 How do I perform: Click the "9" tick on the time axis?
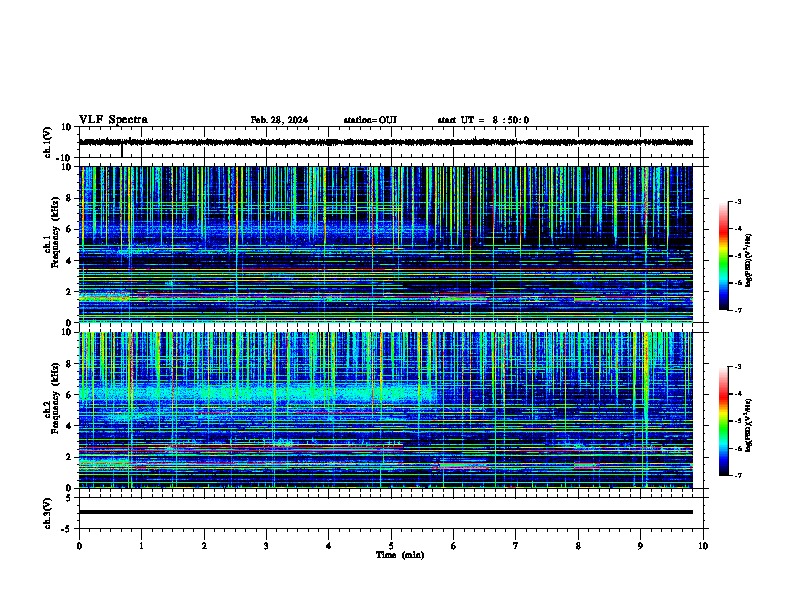(640, 546)
